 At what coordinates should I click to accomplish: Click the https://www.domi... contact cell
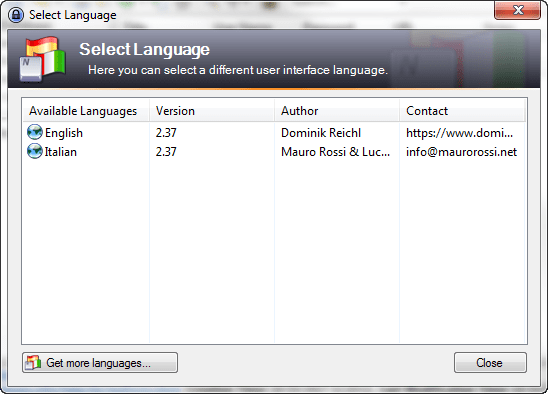point(460,133)
